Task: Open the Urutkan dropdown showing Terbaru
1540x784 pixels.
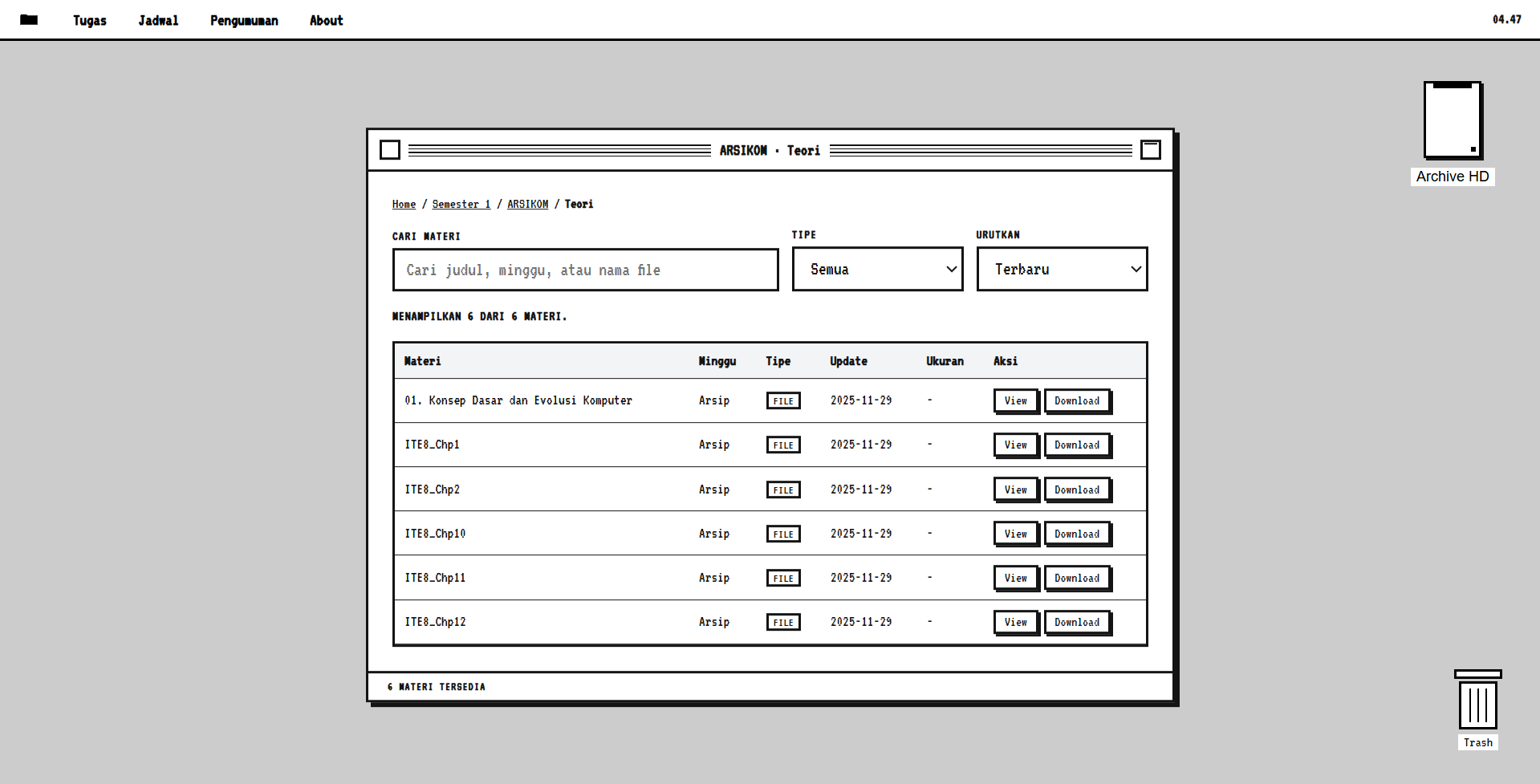Action: (1062, 270)
